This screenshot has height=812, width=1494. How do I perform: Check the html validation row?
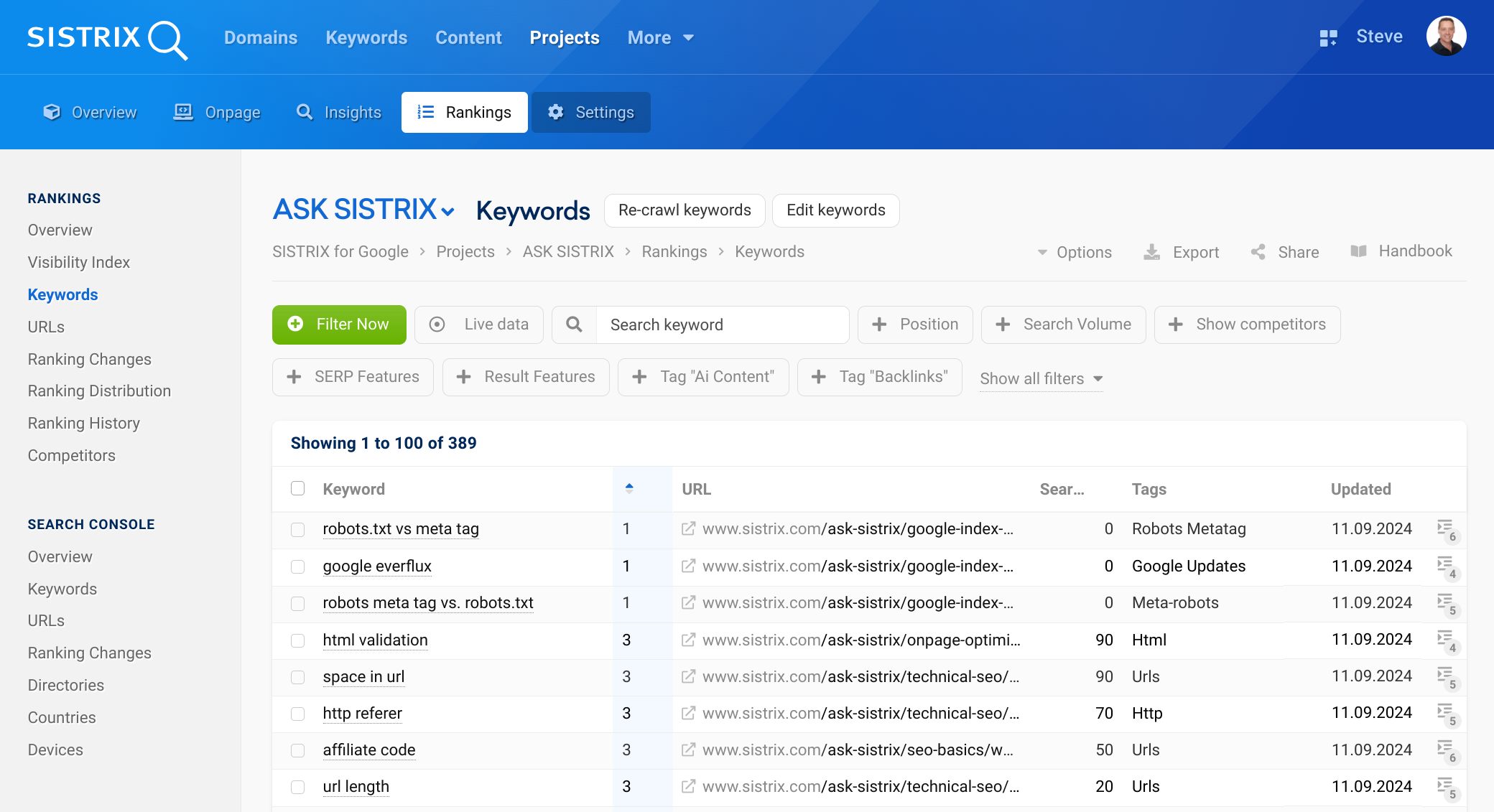click(297, 640)
